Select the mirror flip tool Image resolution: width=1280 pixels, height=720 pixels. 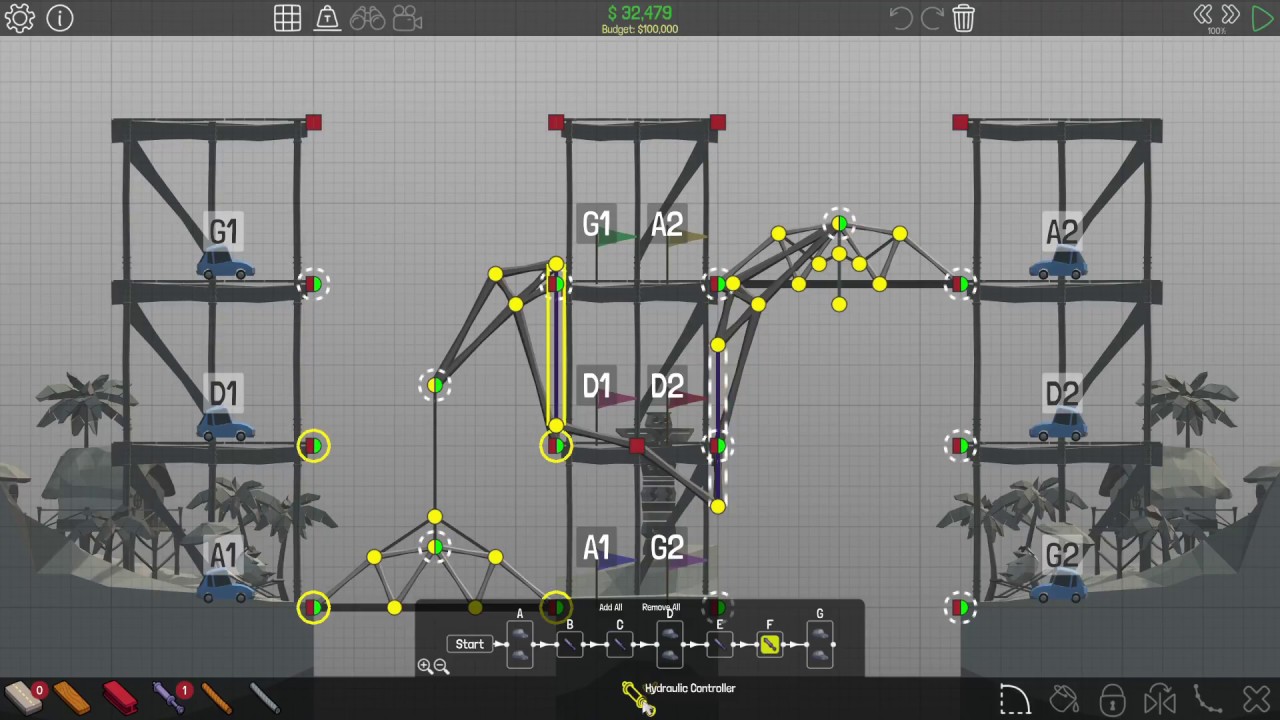tap(1160, 699)
